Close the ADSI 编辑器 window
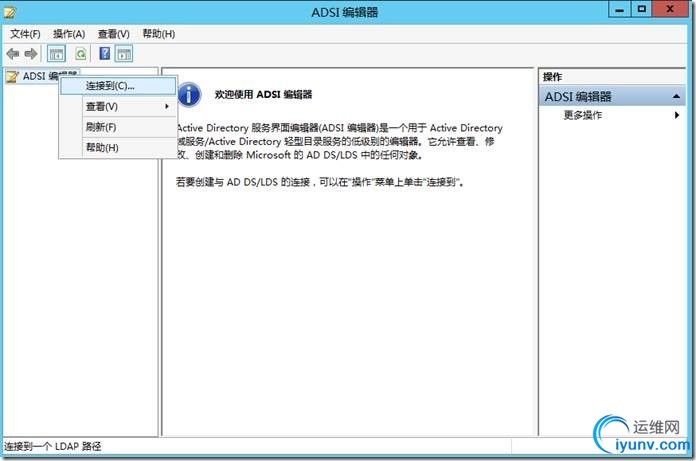 (x=670, y=9)
